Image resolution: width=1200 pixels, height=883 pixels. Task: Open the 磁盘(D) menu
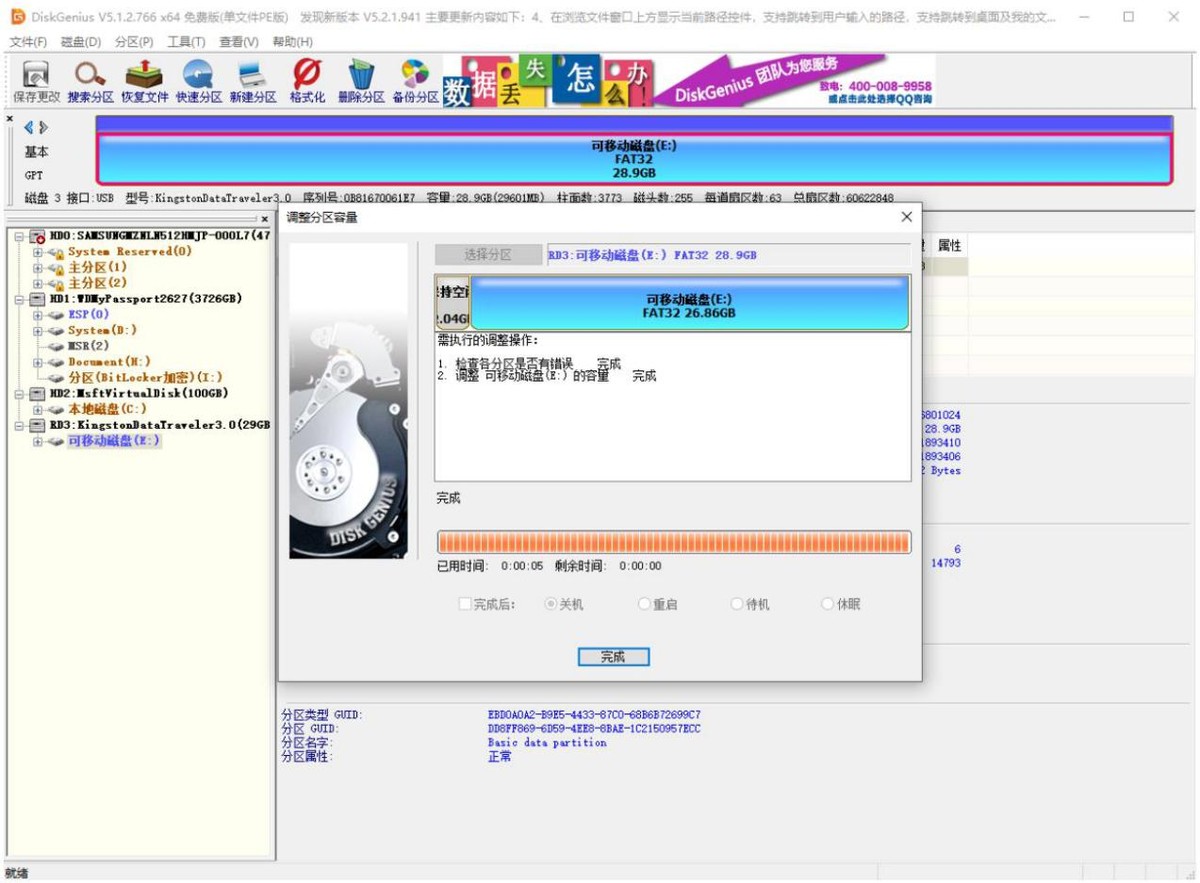click(x=81, y=42)
